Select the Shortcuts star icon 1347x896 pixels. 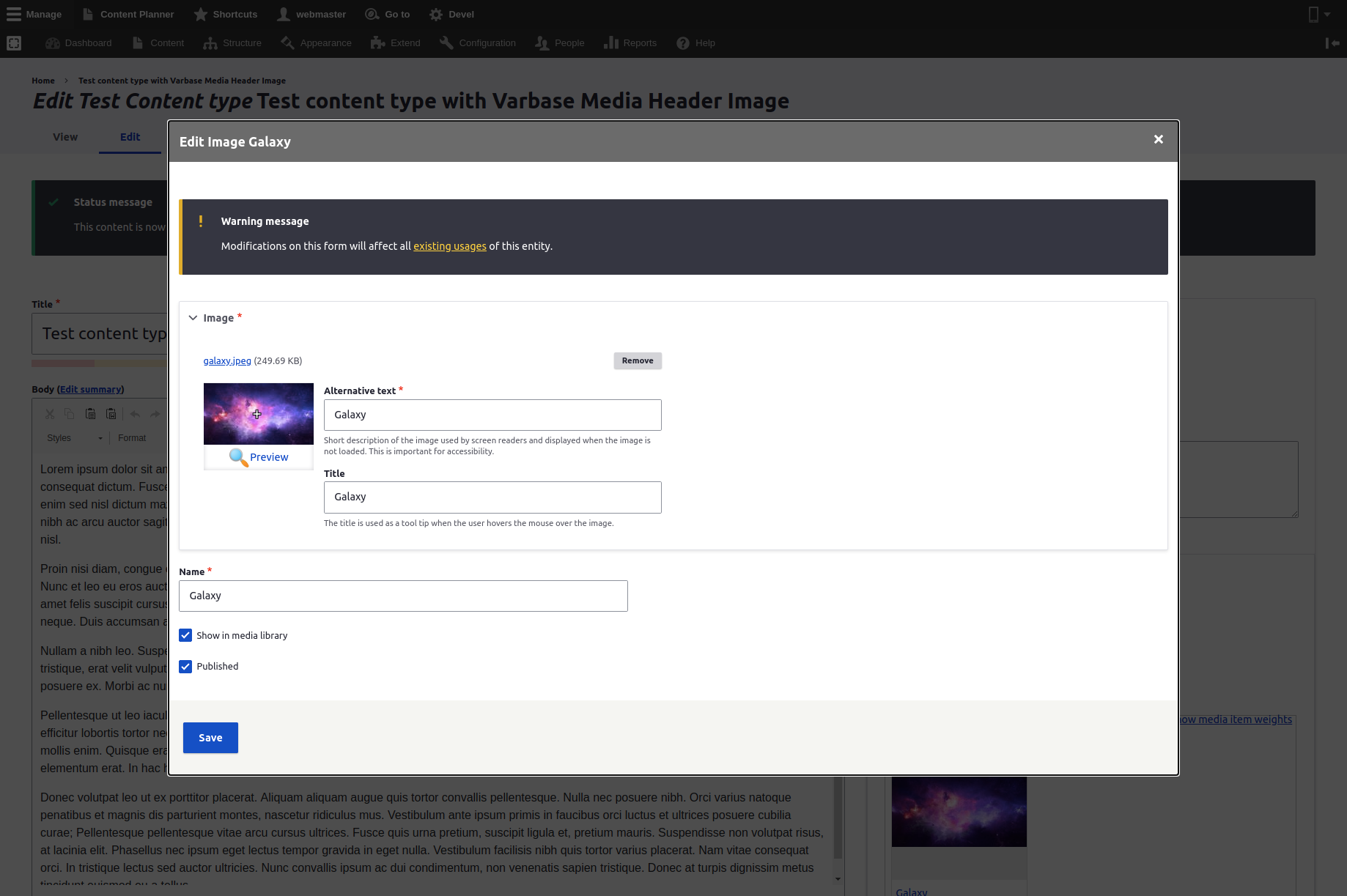click(x=199, y=13)
